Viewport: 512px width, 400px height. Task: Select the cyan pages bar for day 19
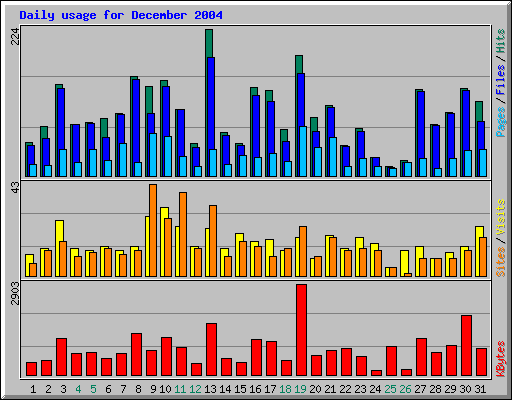tap(303, 151)
